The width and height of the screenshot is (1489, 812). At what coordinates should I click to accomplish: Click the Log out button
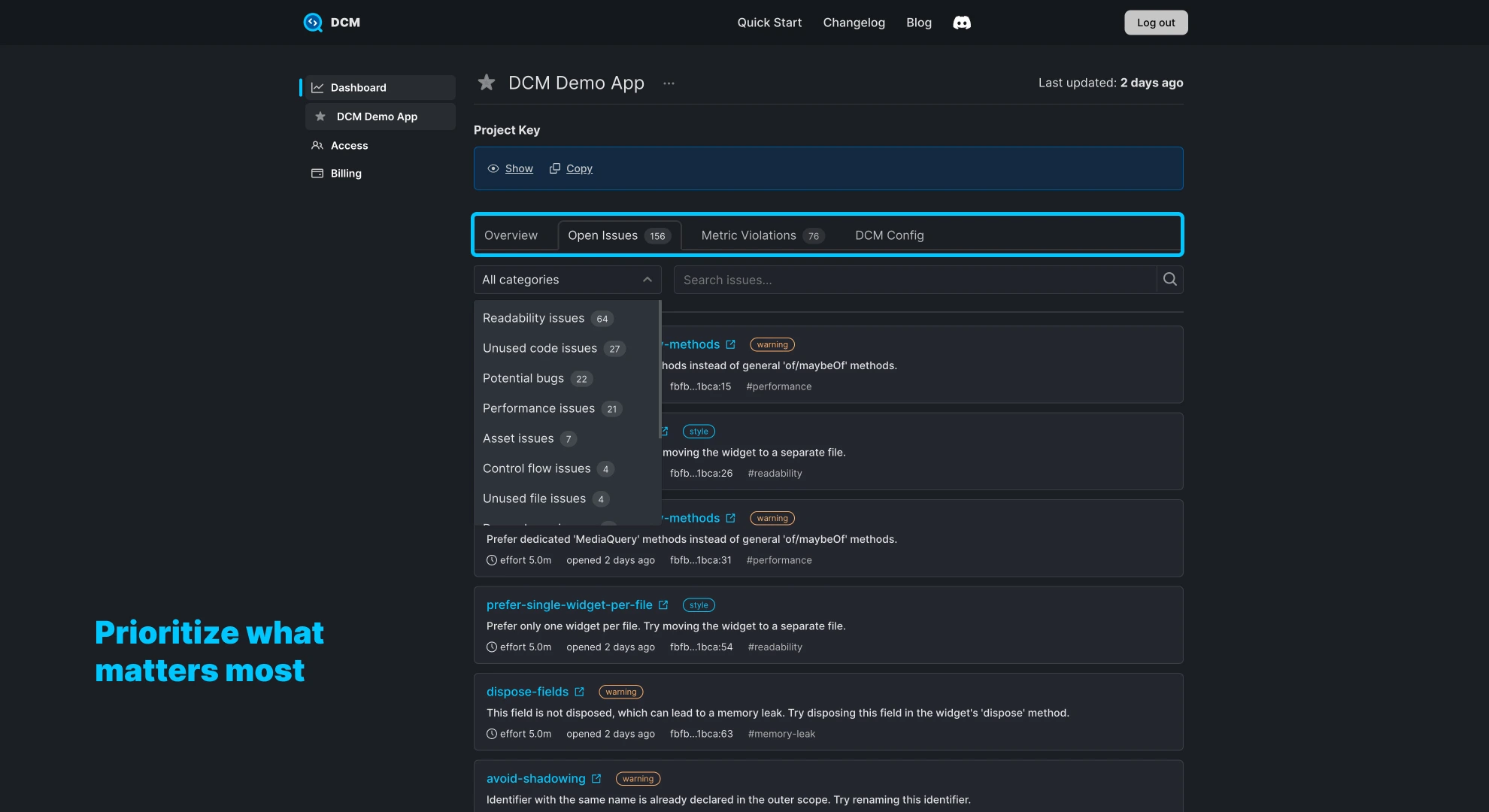tap(1156, 23)
